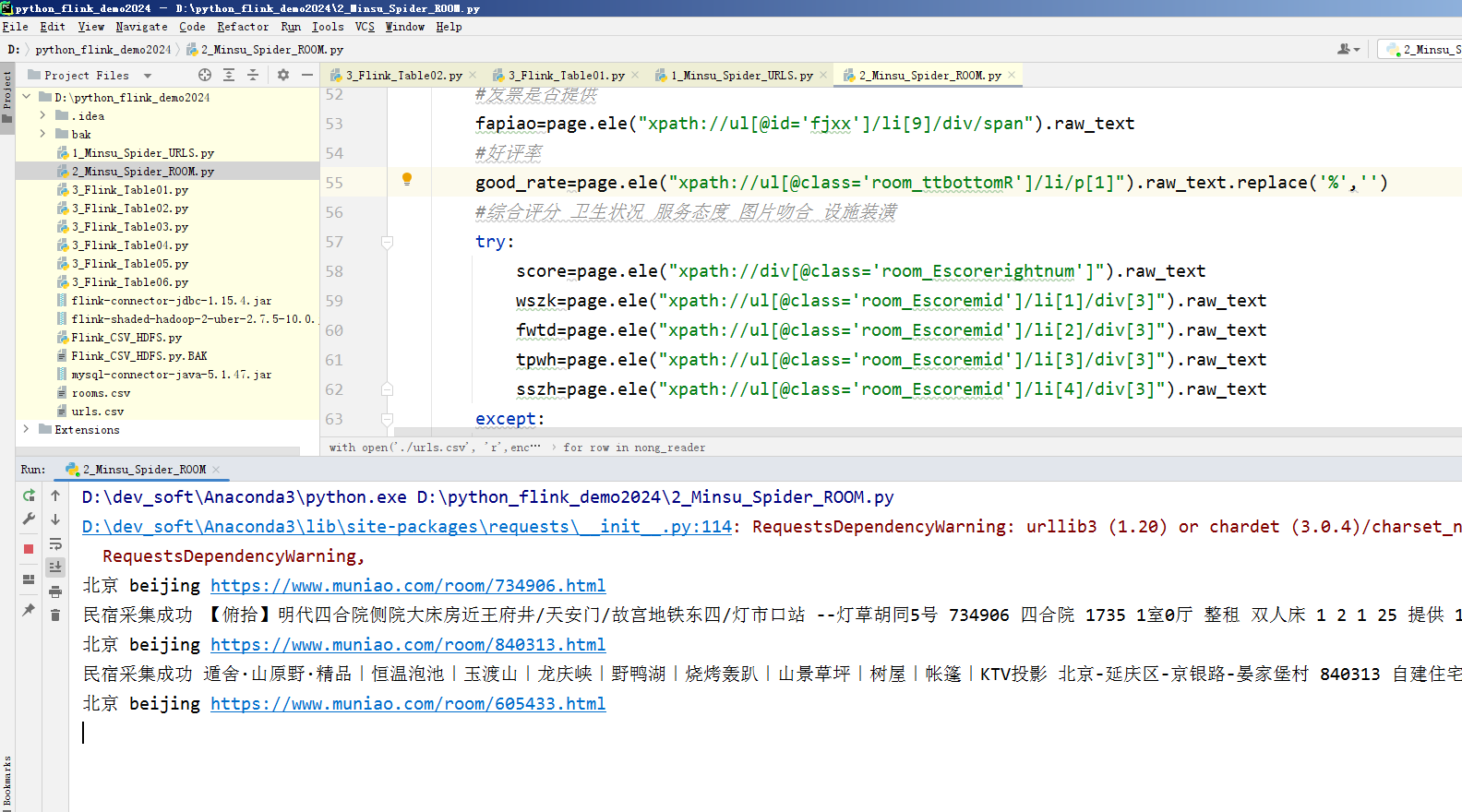Click the intention light bulb on line 55

[x=407, y=180]
